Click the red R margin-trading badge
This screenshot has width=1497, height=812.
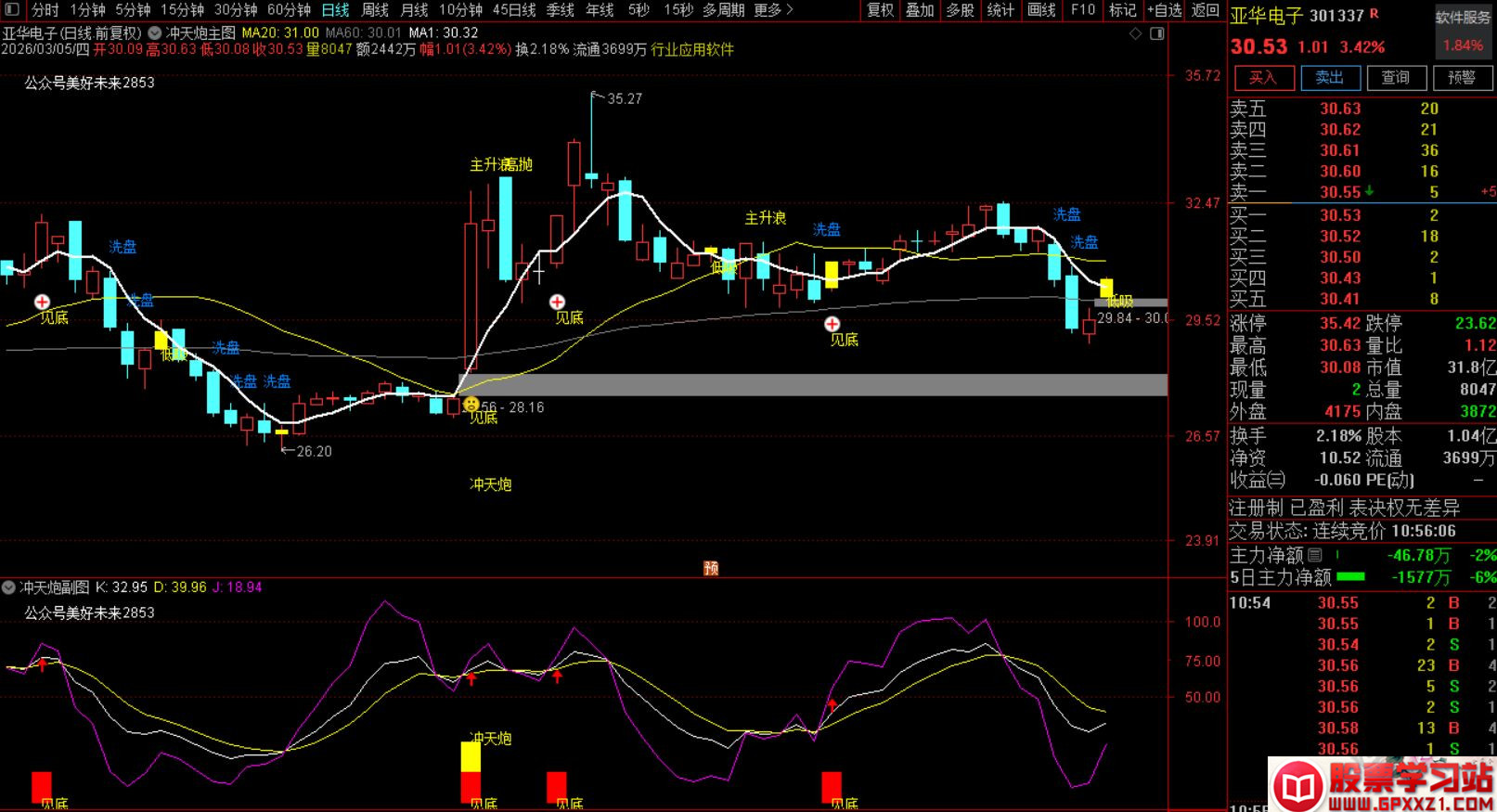(1374, 15)
